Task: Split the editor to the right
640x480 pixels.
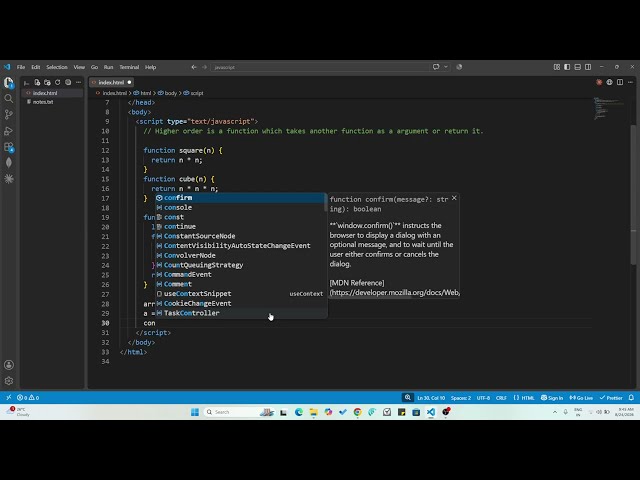Action: [x=620, y=82]
